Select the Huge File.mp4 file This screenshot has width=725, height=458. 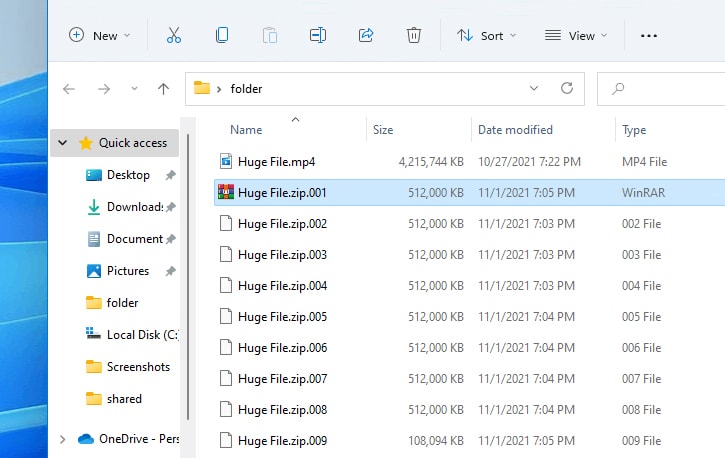[276, 162]
